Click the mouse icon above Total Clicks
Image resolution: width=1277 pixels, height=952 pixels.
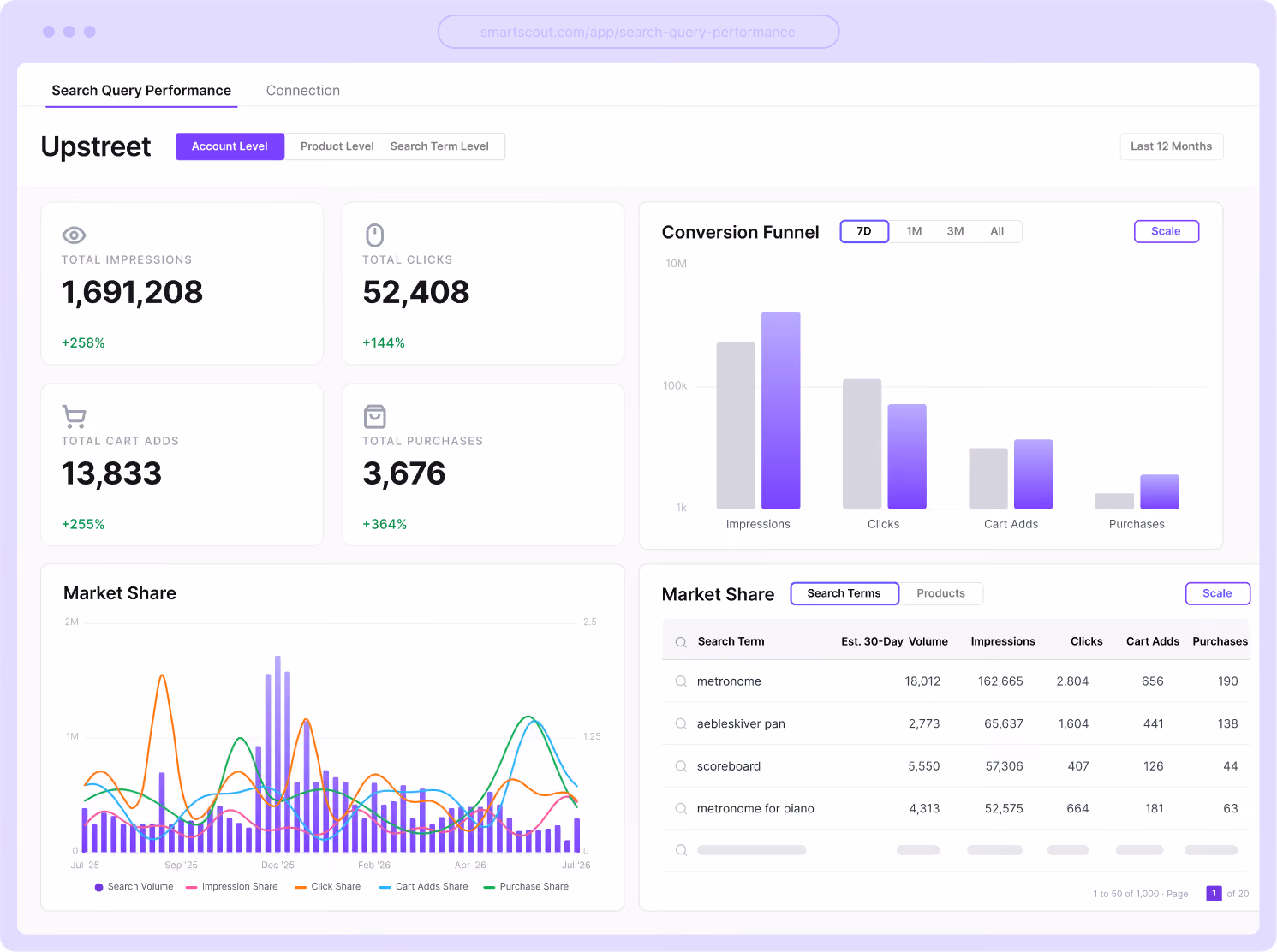[375, 235]
